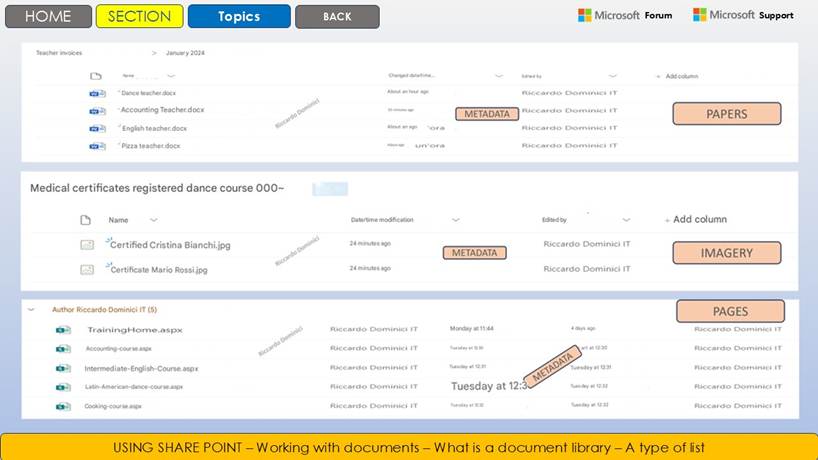Click Word icon beside Dance teacher.docx

(97, 93)
